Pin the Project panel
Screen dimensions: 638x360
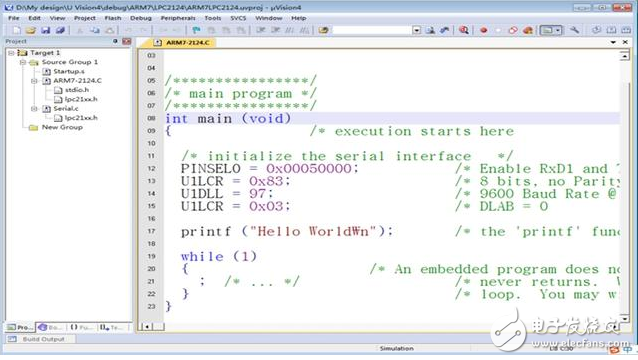pyautogui.click(x=115, y=41)
